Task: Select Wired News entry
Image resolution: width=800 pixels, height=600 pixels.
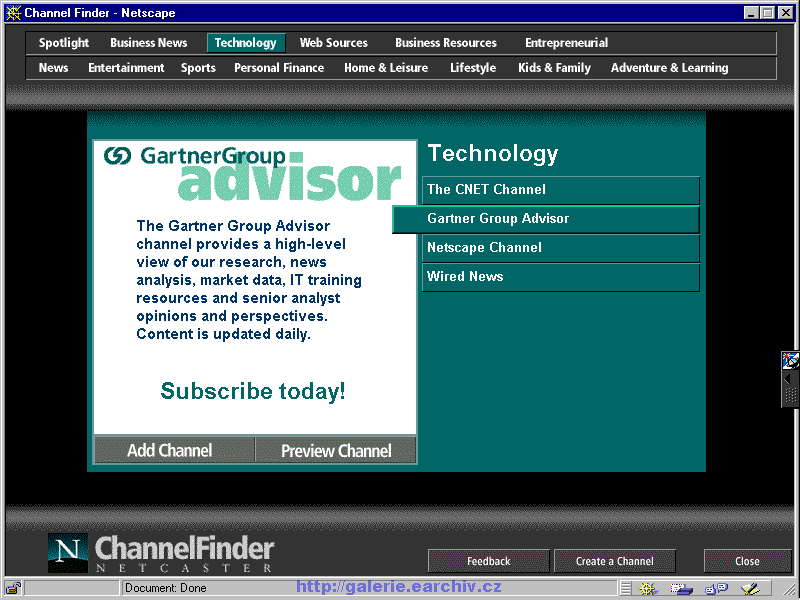Action: [x=561, y=277]
